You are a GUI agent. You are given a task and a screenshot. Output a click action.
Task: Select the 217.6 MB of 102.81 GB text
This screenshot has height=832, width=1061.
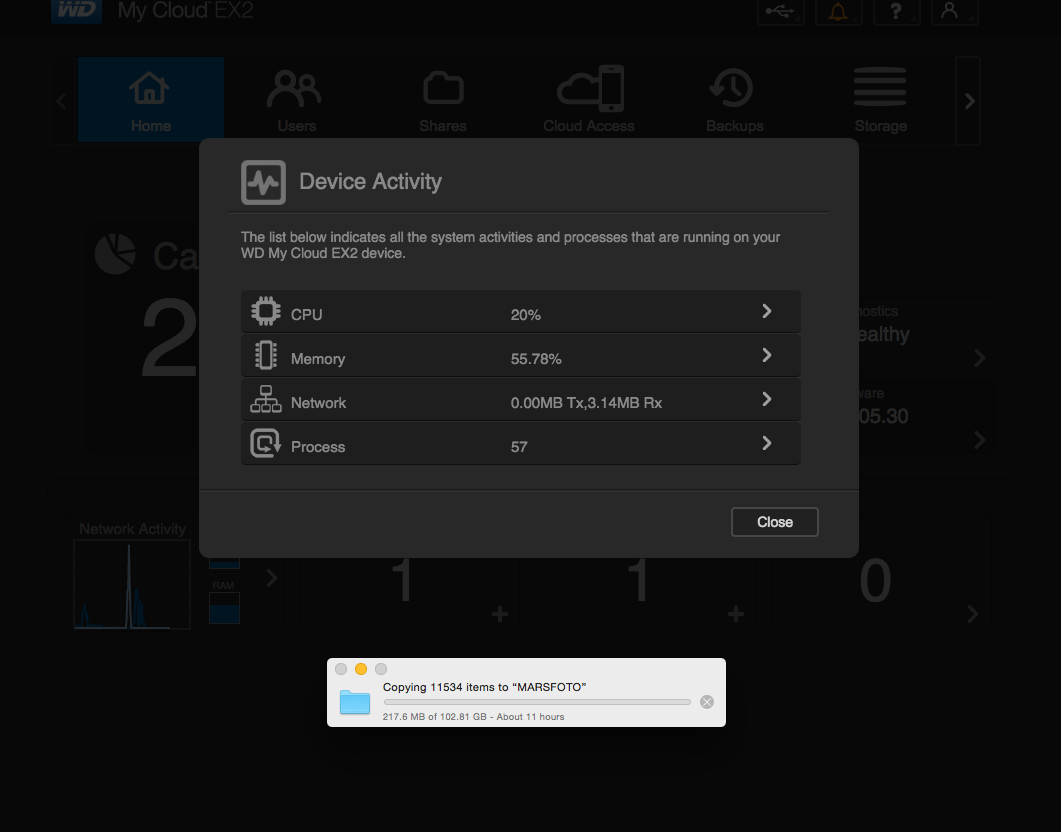point(434,717)
